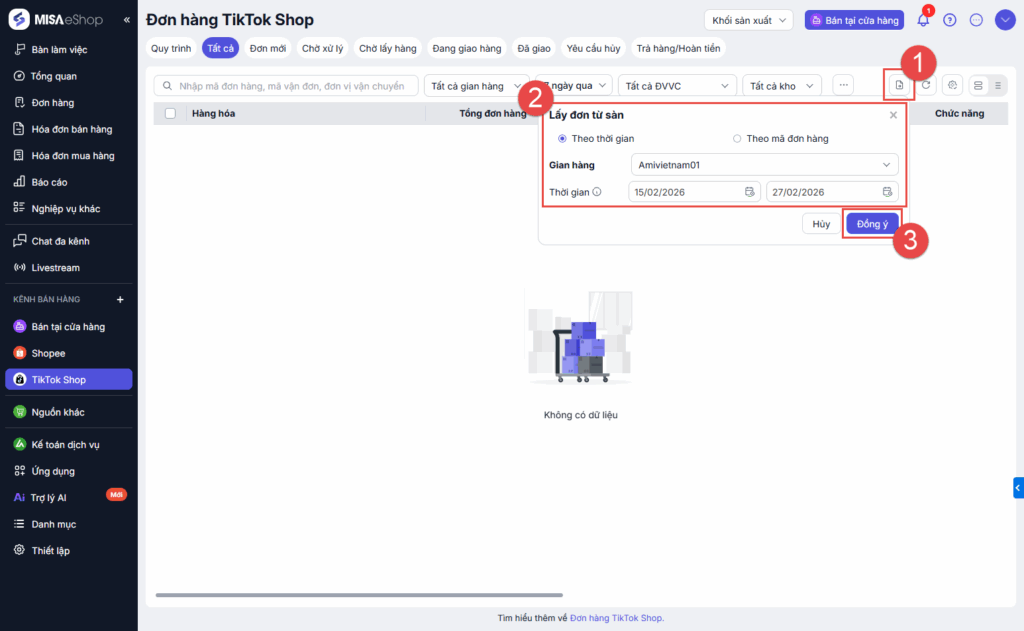Refresh the order list

(926, 86)
